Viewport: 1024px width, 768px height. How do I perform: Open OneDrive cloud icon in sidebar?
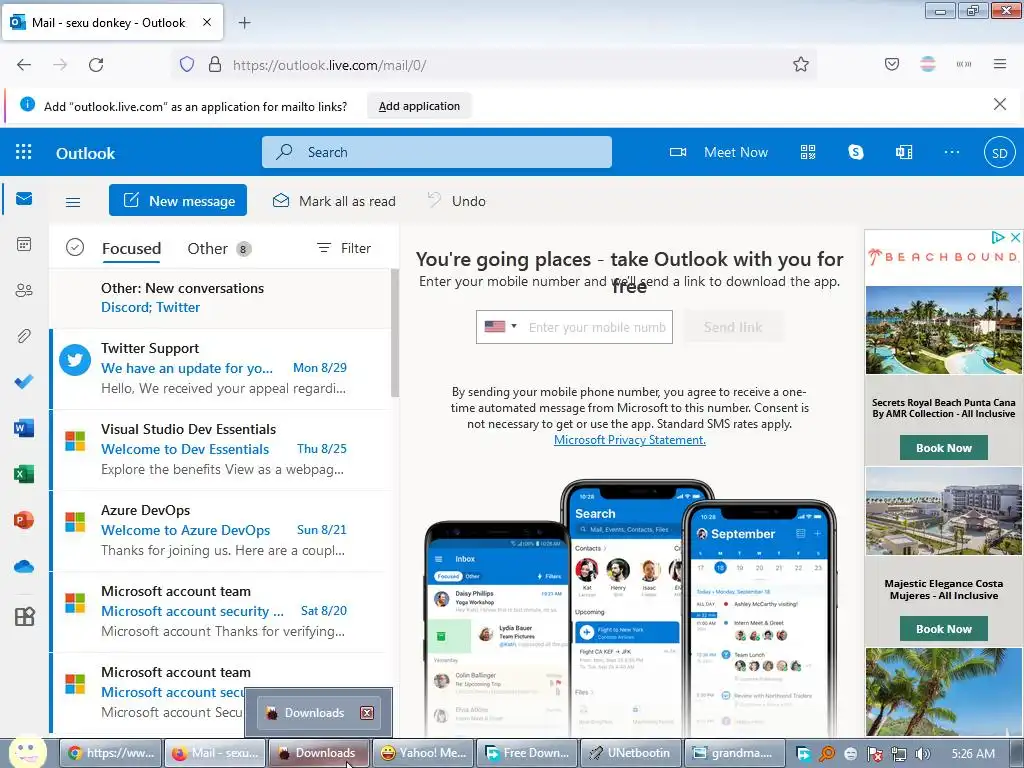pos(24,566)
